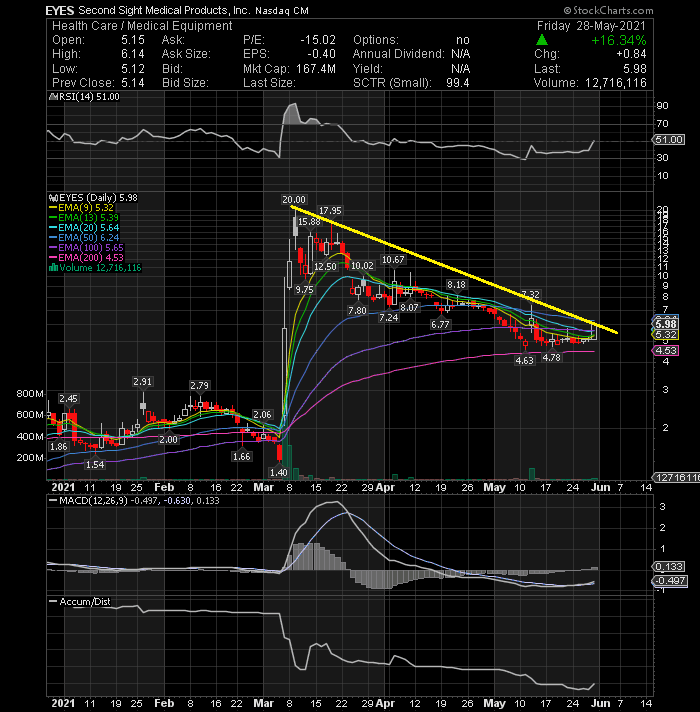Viewport: 700px width, 712px height.
Task: Select the company name Second Sight Medical Products
Action: [164, 10]
